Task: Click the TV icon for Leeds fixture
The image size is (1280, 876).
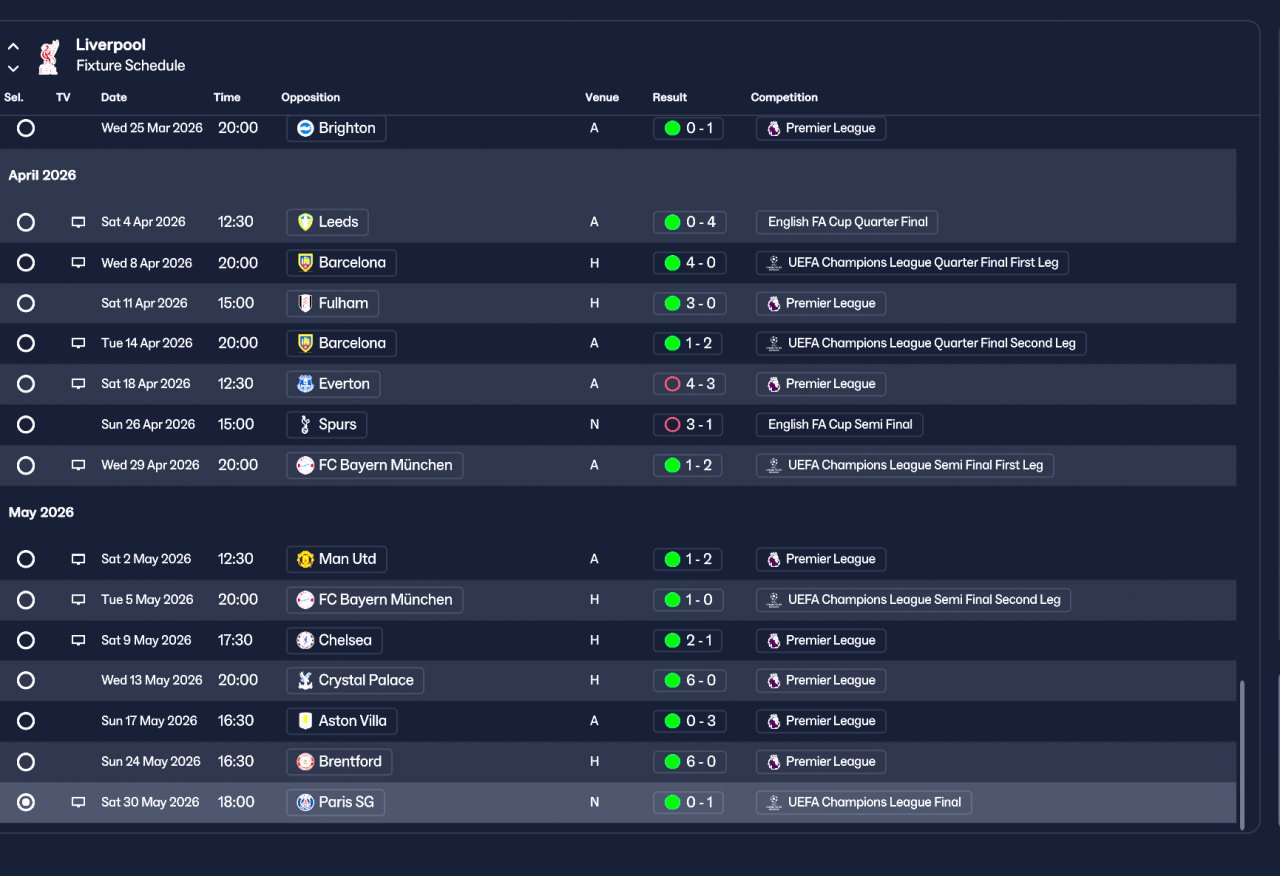Action: click(x=78, y=222)
